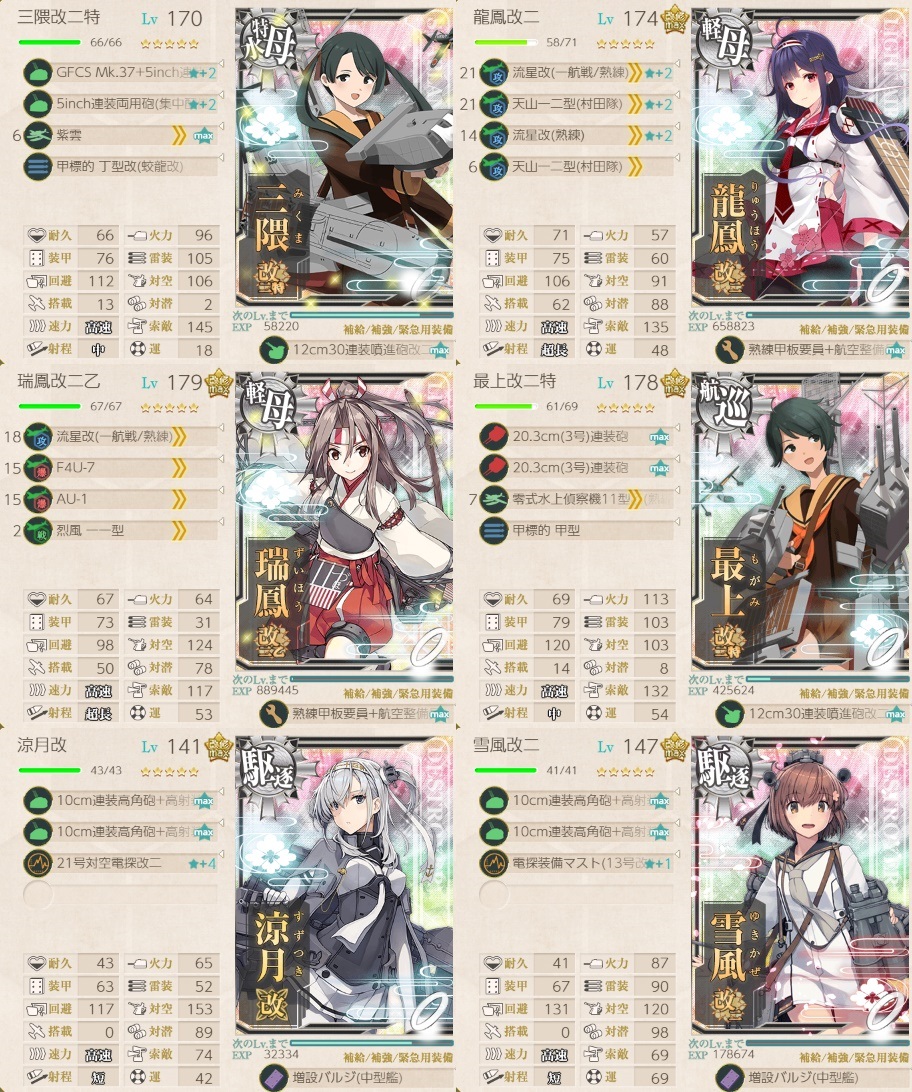912x1092 pixels.
Task: Open the 補給/補強/緊急用装備 label under 最上
Action: pyautogui.click(x=854, y=694)
